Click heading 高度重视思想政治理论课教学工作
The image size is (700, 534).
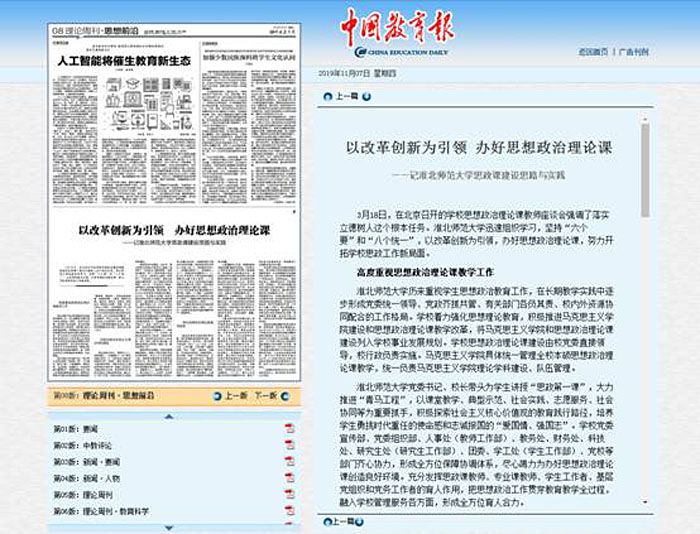(425, 272)
